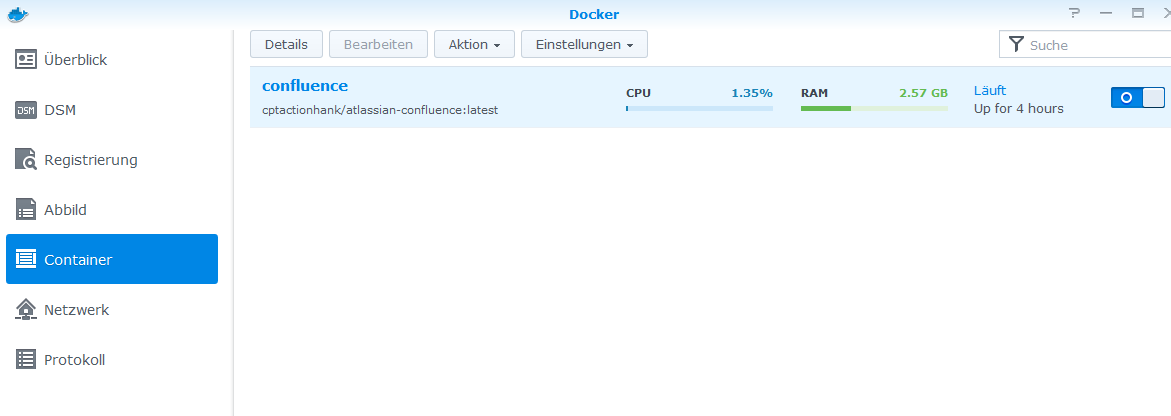Switch to the Container tab
The height and width of the screenshot is (416, 1171).
tap(112, 260)
